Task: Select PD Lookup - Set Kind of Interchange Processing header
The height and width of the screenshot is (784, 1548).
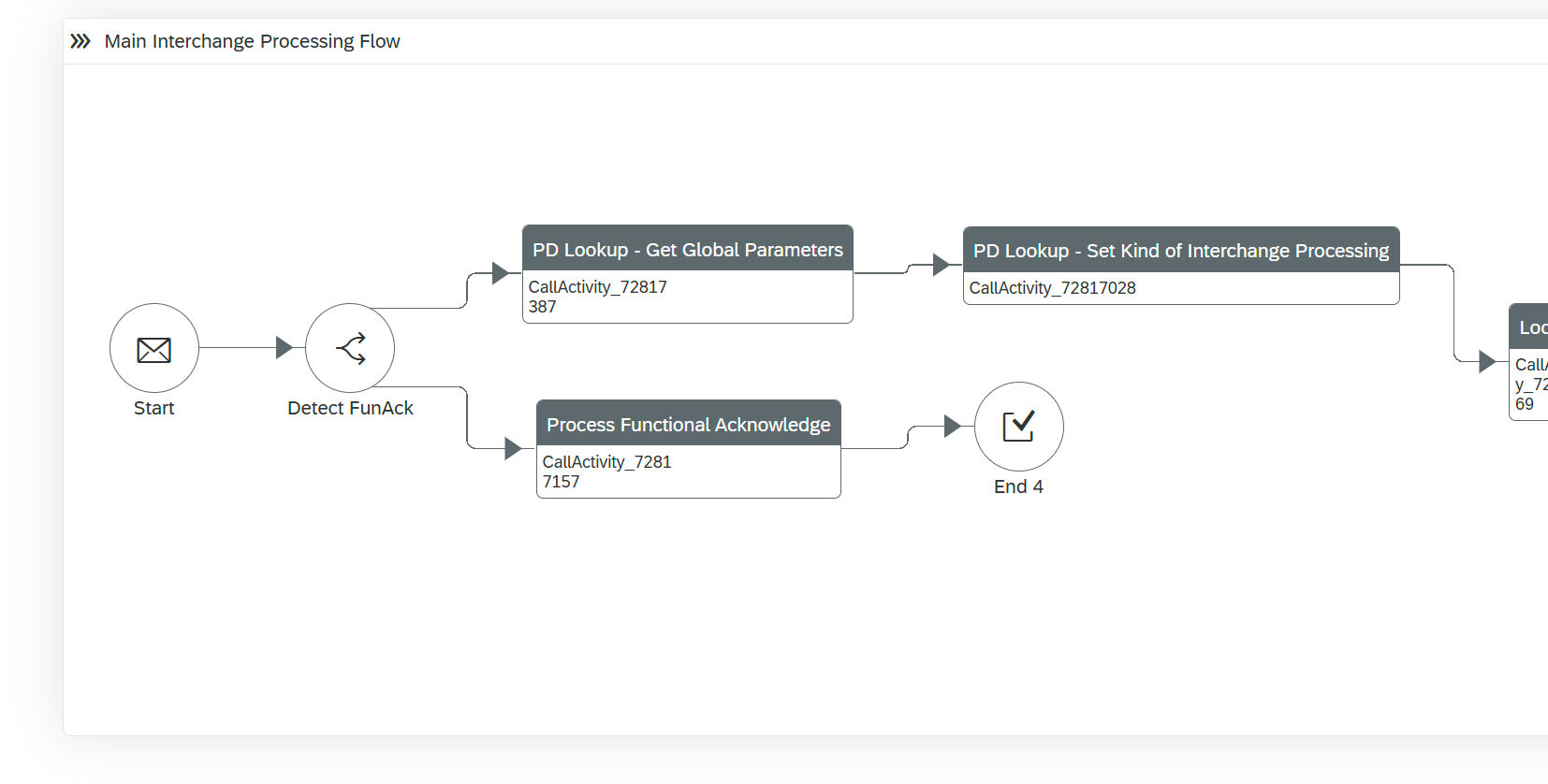Action: pyautogui.click(x=1180, y=251)
